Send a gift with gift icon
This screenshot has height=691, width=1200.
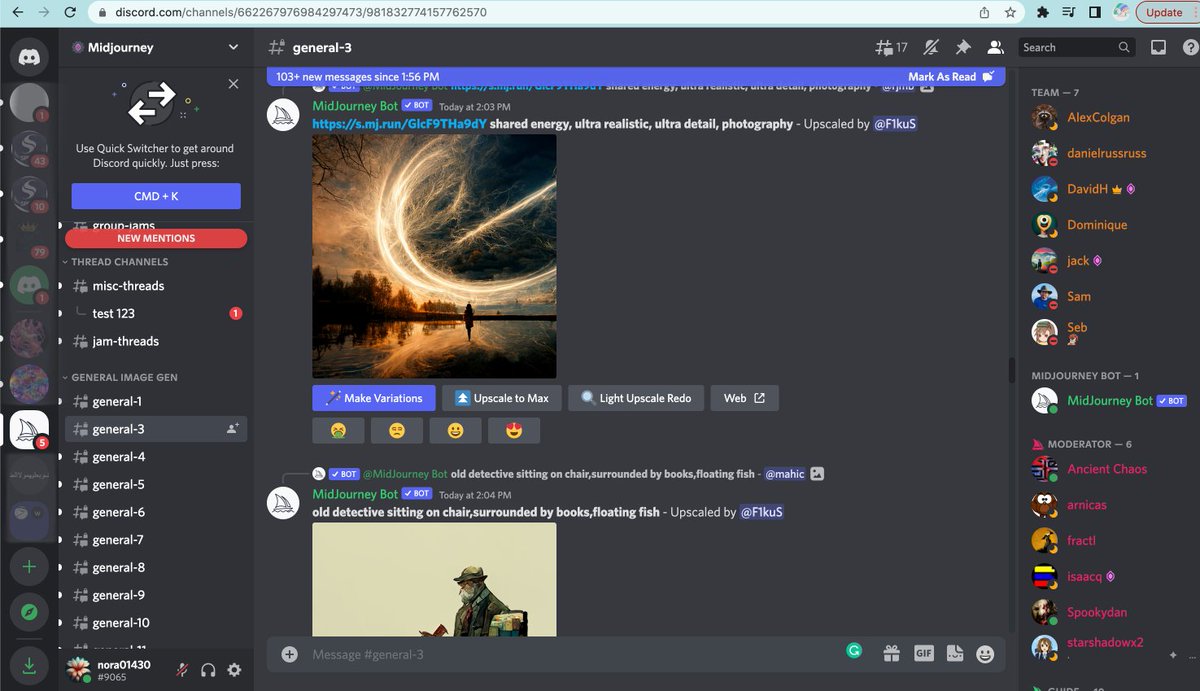pyautogui.click(x=891, y=654)
